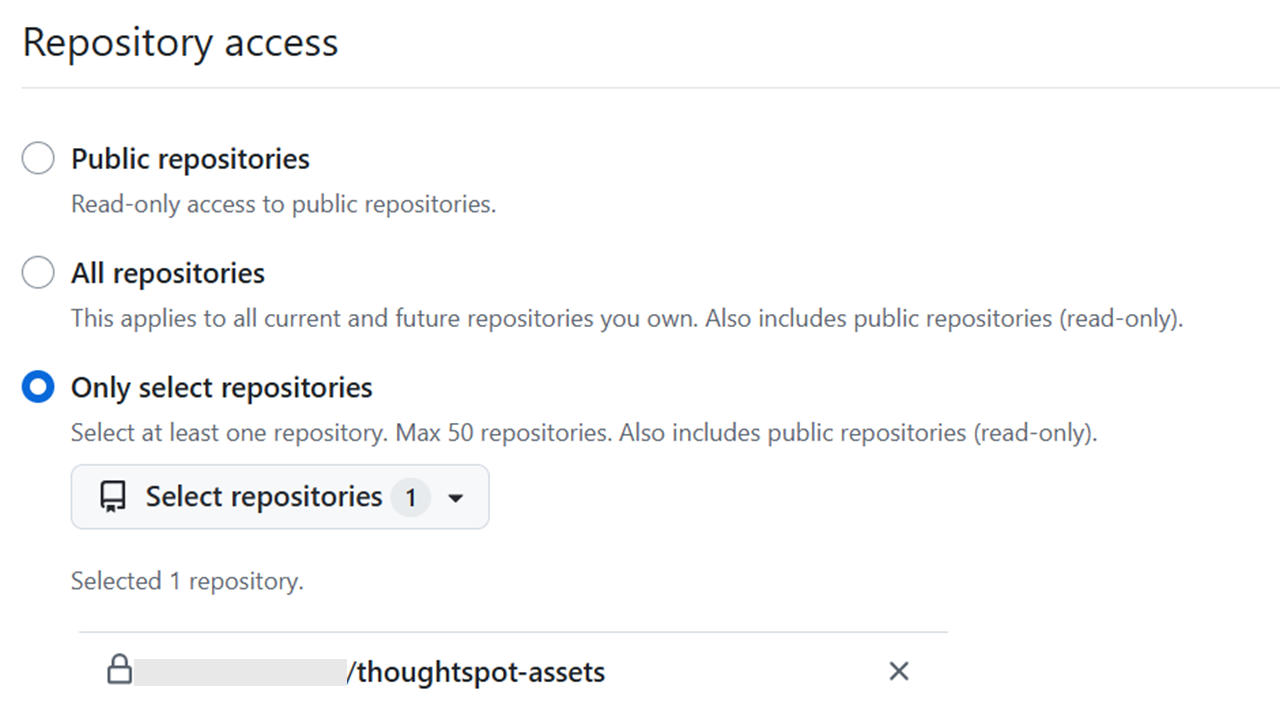Viewport: 1280px width, 720px height.
Task: Click the Selected 1 repository status text
Action: pyautogui.click(x=187, y=581)
